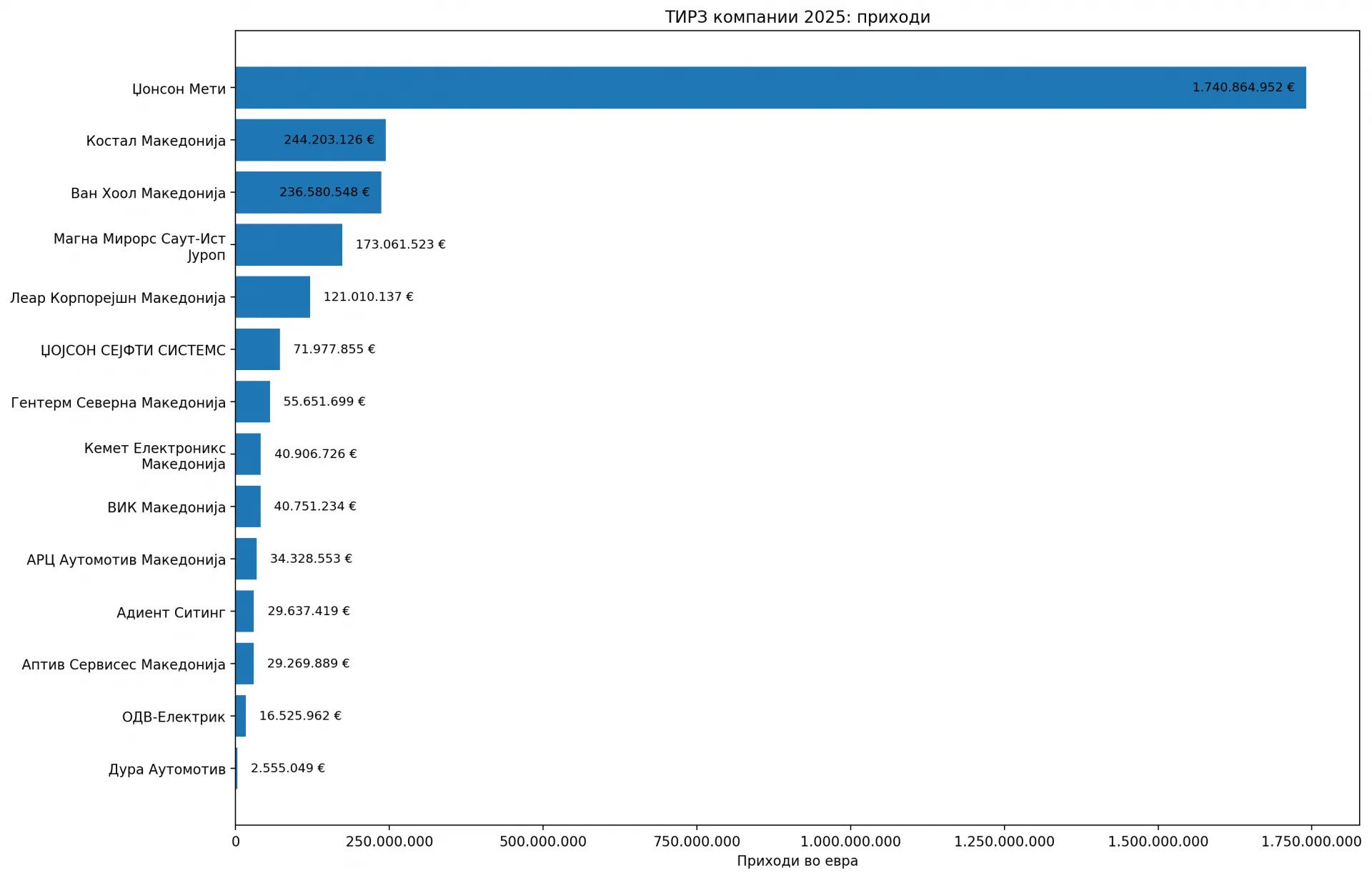The image size is (1372, 878).
Task: Click the 500.000.000 x-axis tick label
Action: (543, 842)
